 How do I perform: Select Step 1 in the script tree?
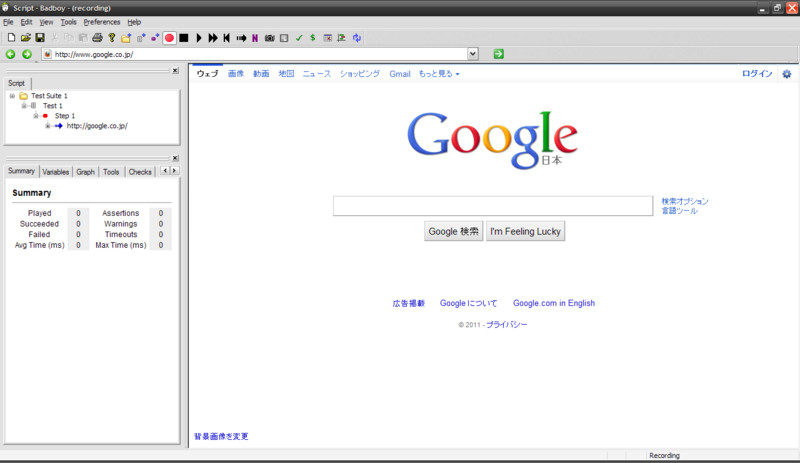(65, 116)
